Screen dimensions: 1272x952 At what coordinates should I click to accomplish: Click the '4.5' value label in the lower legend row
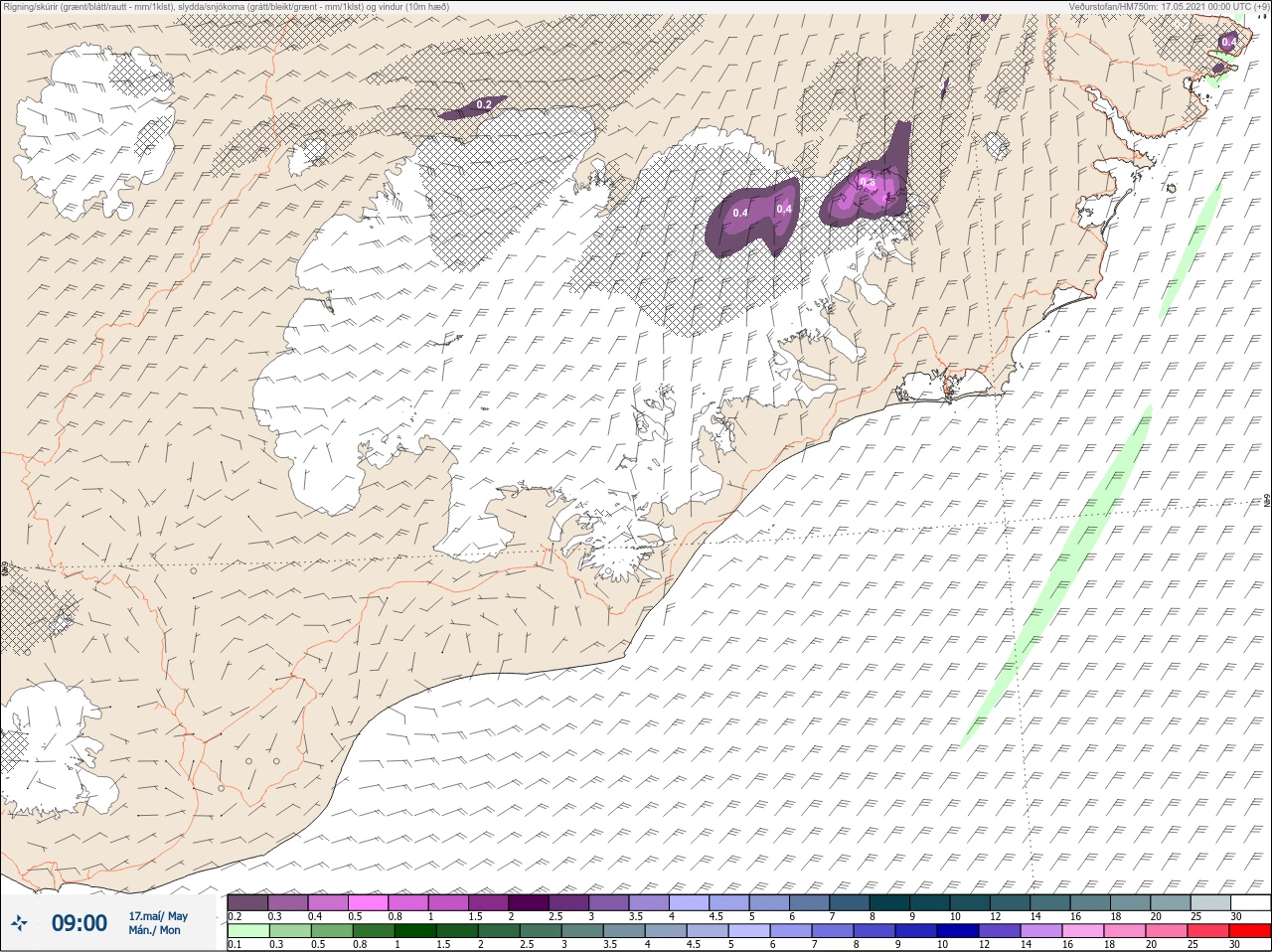(x=695, y=945)
